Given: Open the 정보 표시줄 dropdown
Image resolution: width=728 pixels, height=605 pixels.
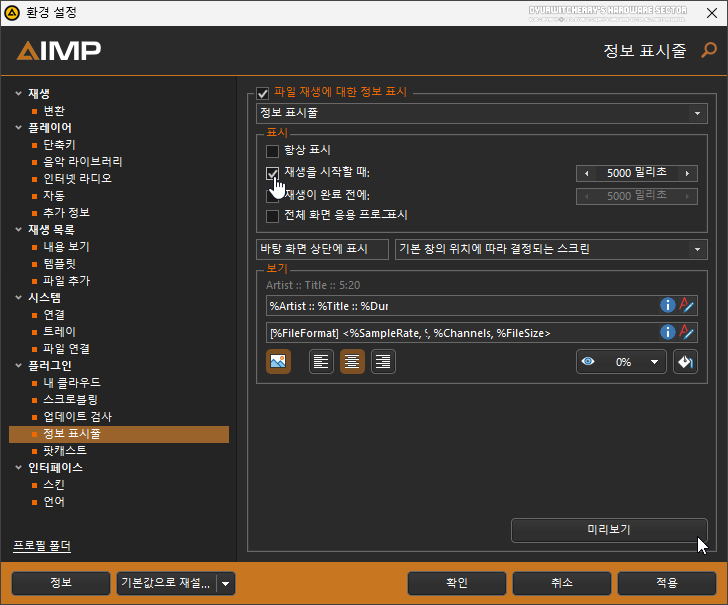Looking at the screenshot, I should [482, 113].
